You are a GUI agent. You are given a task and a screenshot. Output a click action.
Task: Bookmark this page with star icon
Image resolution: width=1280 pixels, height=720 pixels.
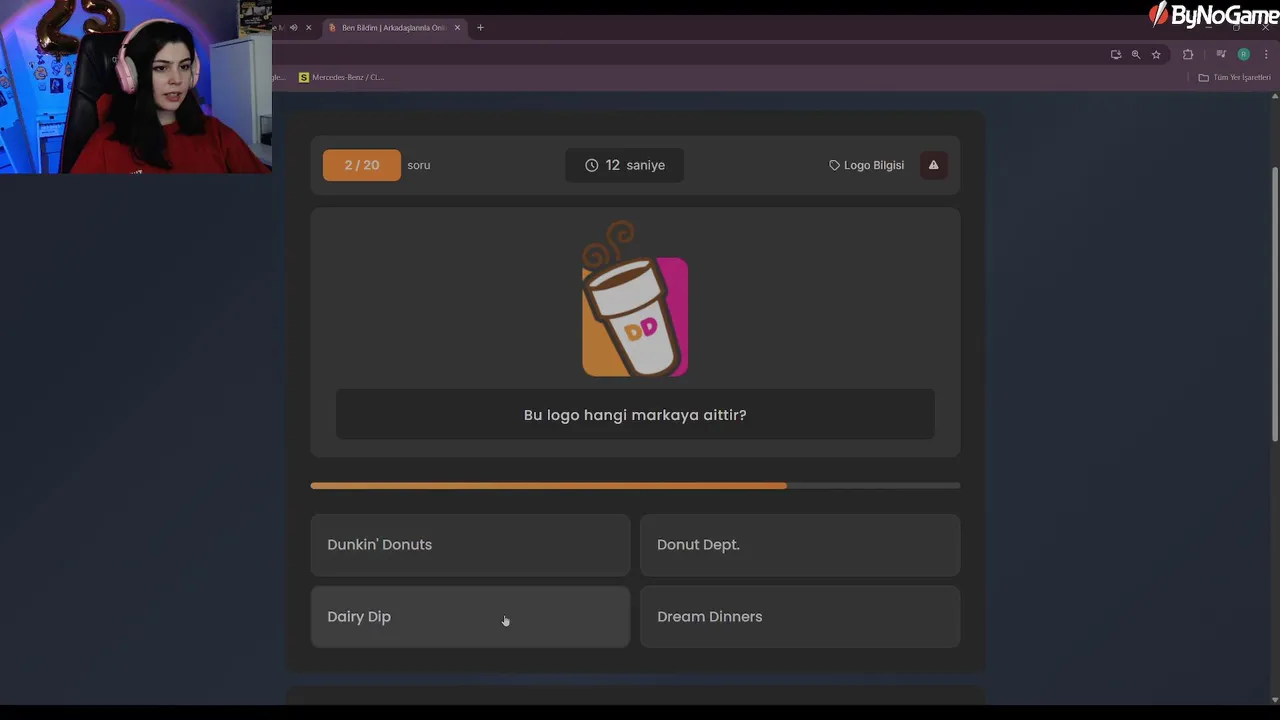(1156, 54)
